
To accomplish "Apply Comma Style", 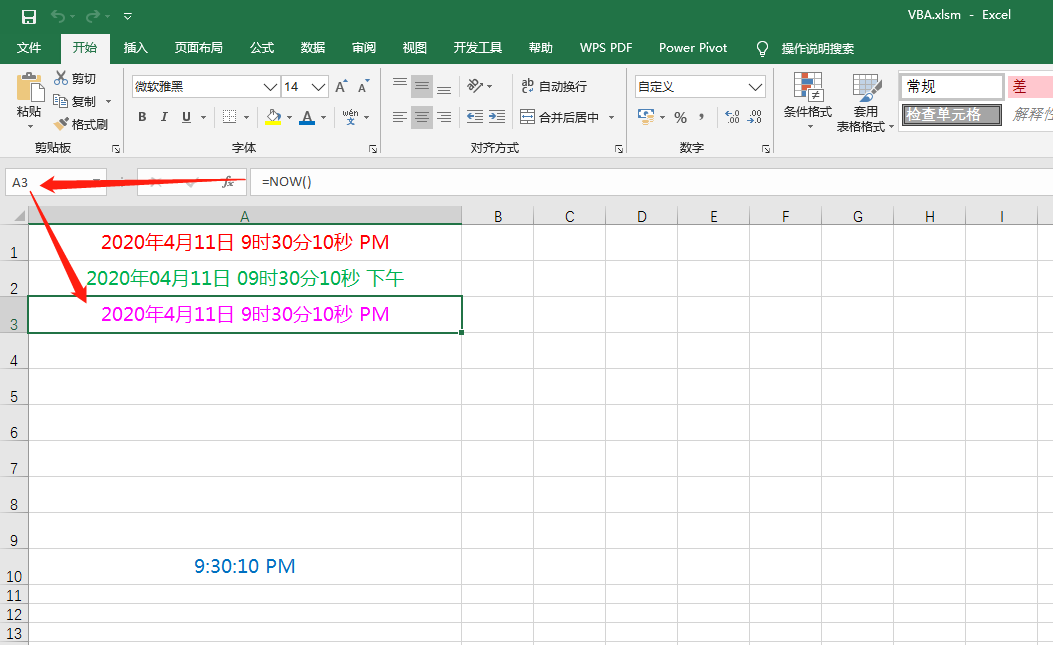I will pyautogui.click(x=701, y=117).
